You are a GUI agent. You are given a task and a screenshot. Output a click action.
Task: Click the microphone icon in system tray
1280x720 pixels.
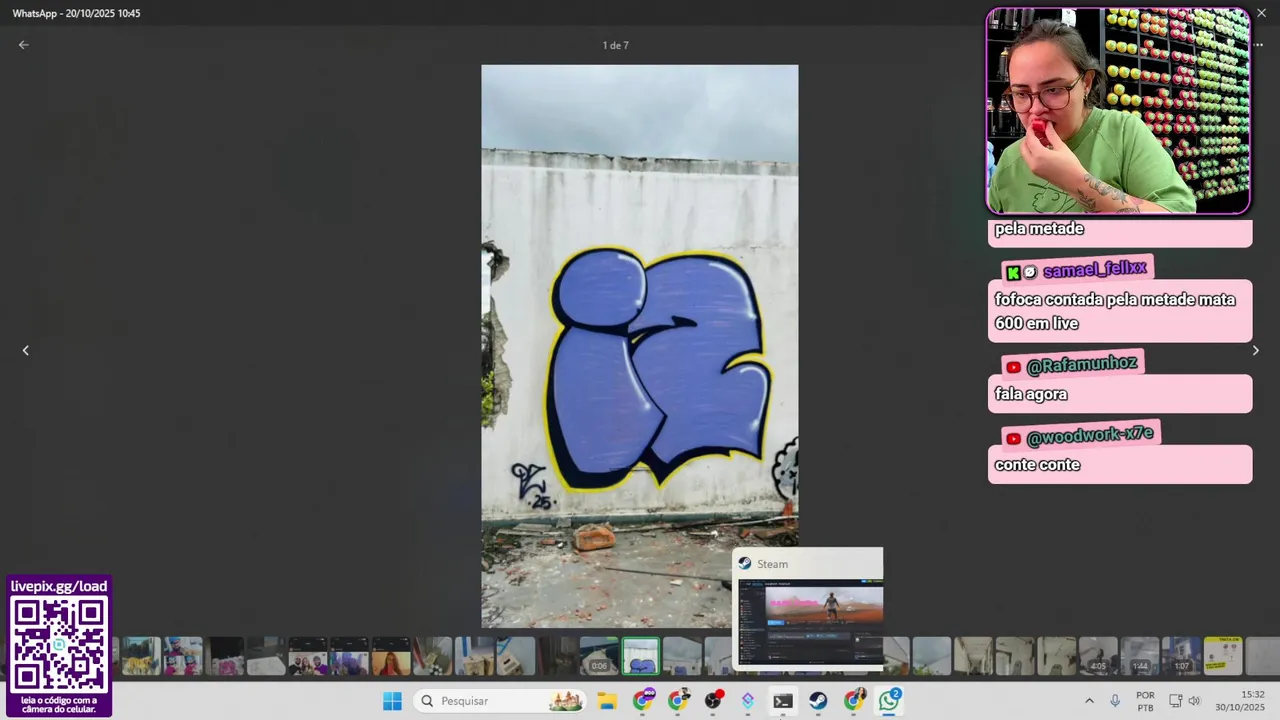point(1115,701)
